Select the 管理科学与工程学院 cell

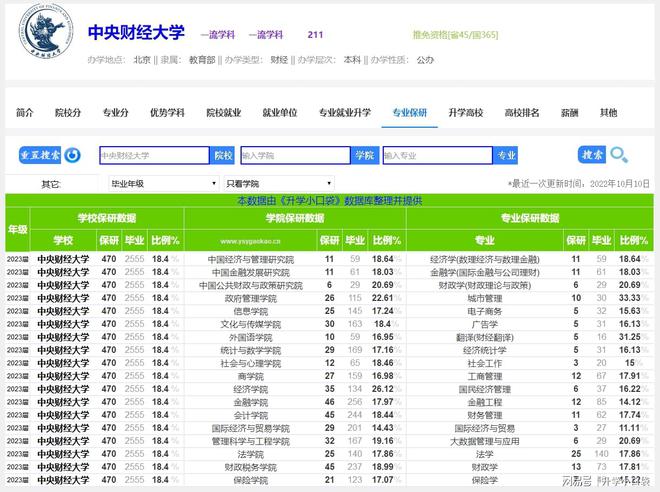point(251,441)
